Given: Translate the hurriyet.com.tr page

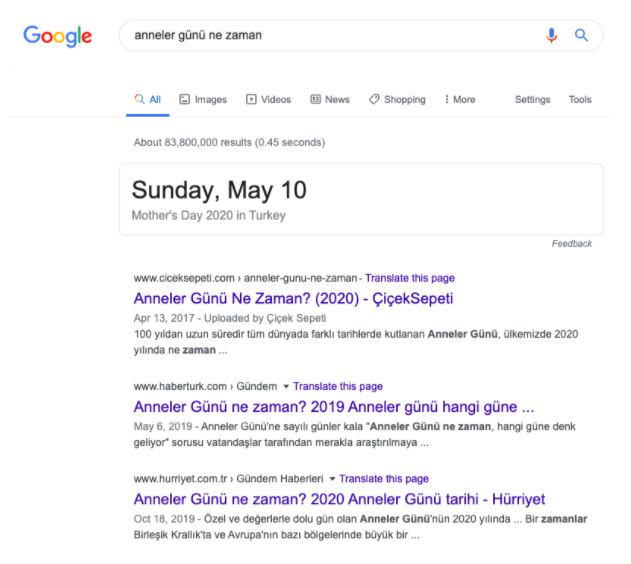Looking at the screenshot, I should (384, 479).
